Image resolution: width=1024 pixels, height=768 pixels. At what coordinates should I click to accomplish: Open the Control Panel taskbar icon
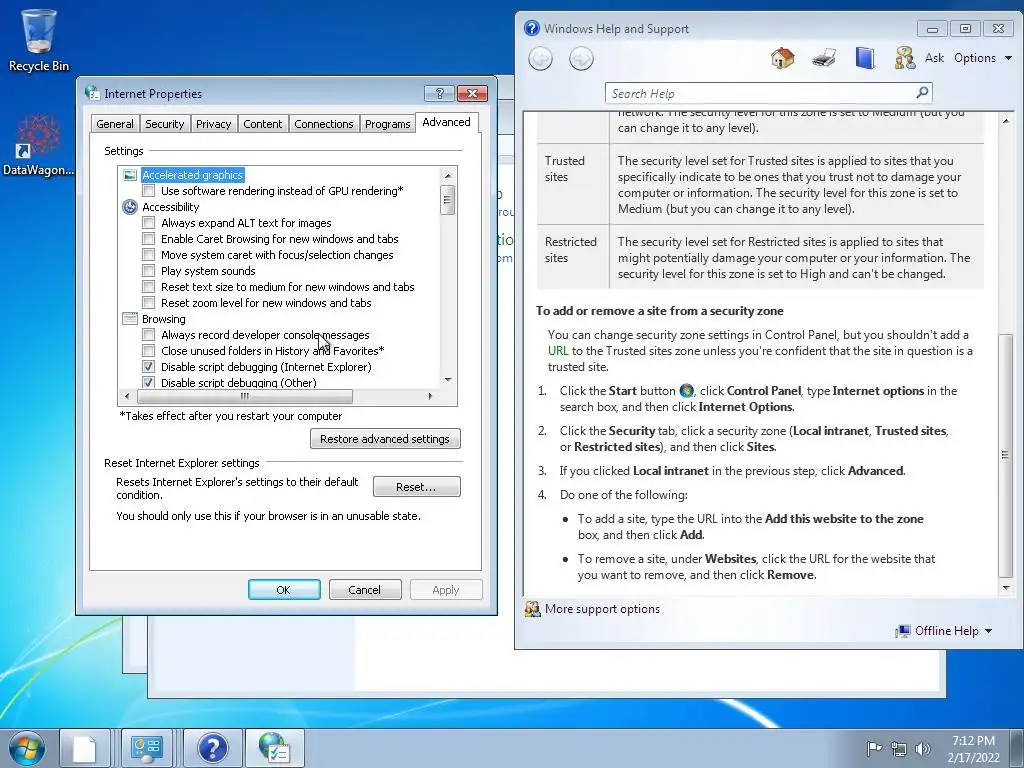(x=147, y=748)
